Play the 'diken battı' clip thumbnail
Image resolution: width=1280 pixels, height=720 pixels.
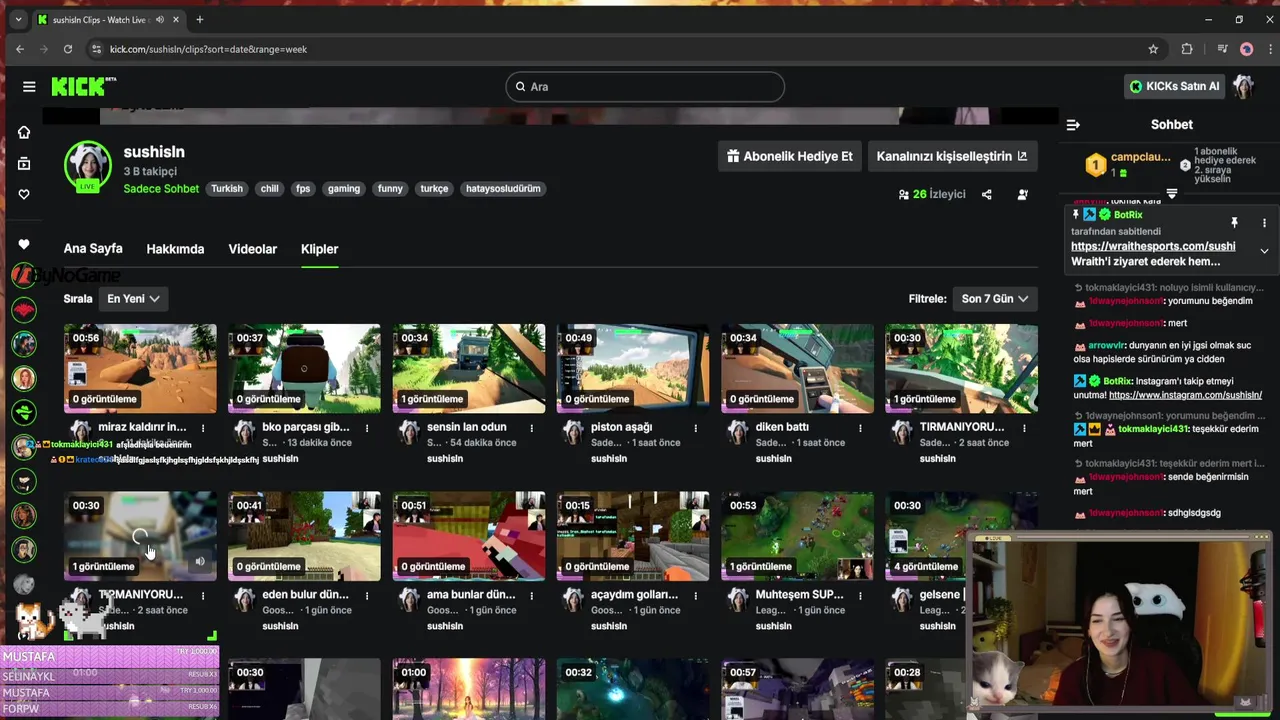[x=797, y=368]
